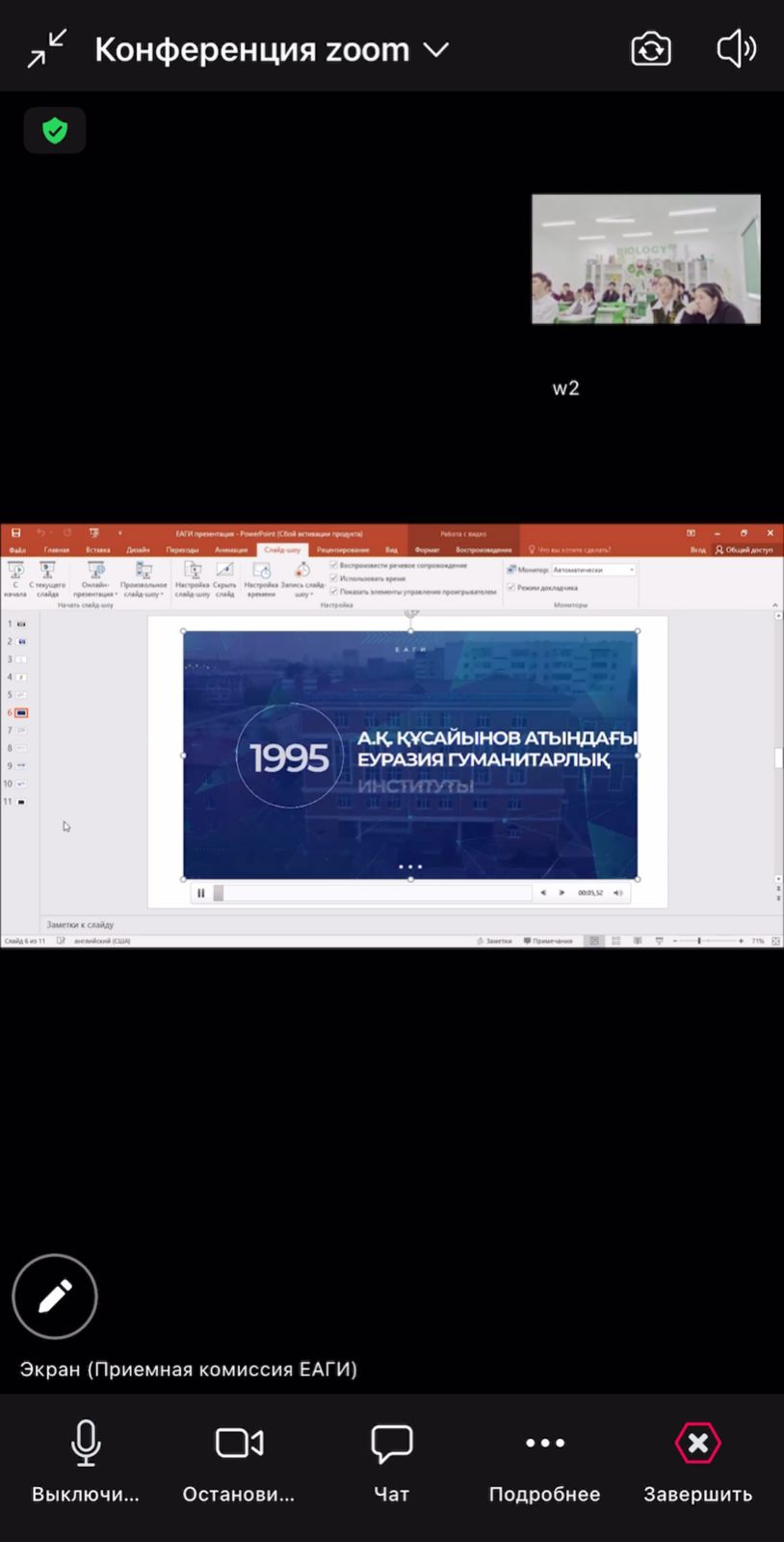This screenshot has height=1542, width=784.
Task: Minimize the Zoom meeting view
Action: 46,48
